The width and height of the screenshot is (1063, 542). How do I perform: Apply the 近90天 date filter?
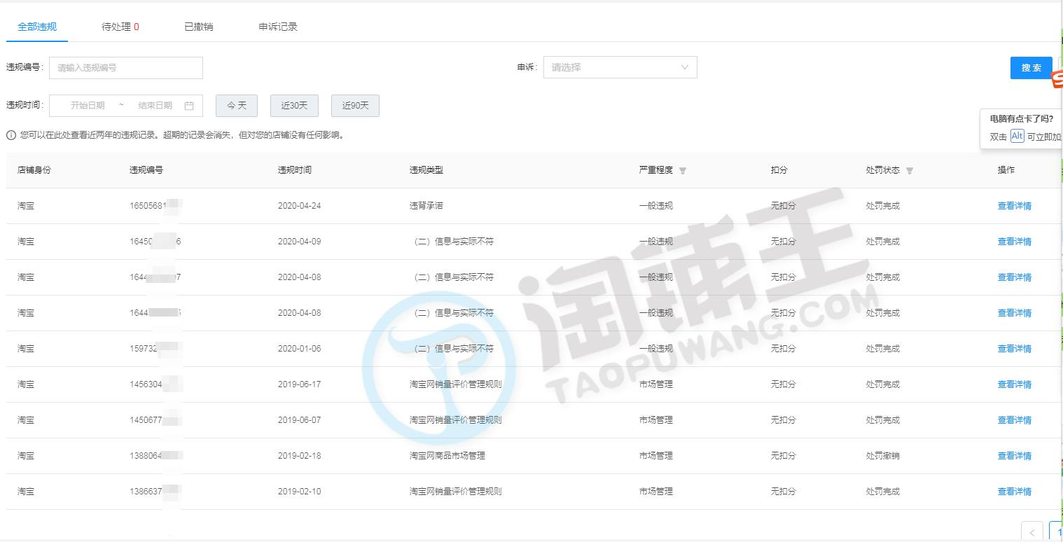pos(354,106)
